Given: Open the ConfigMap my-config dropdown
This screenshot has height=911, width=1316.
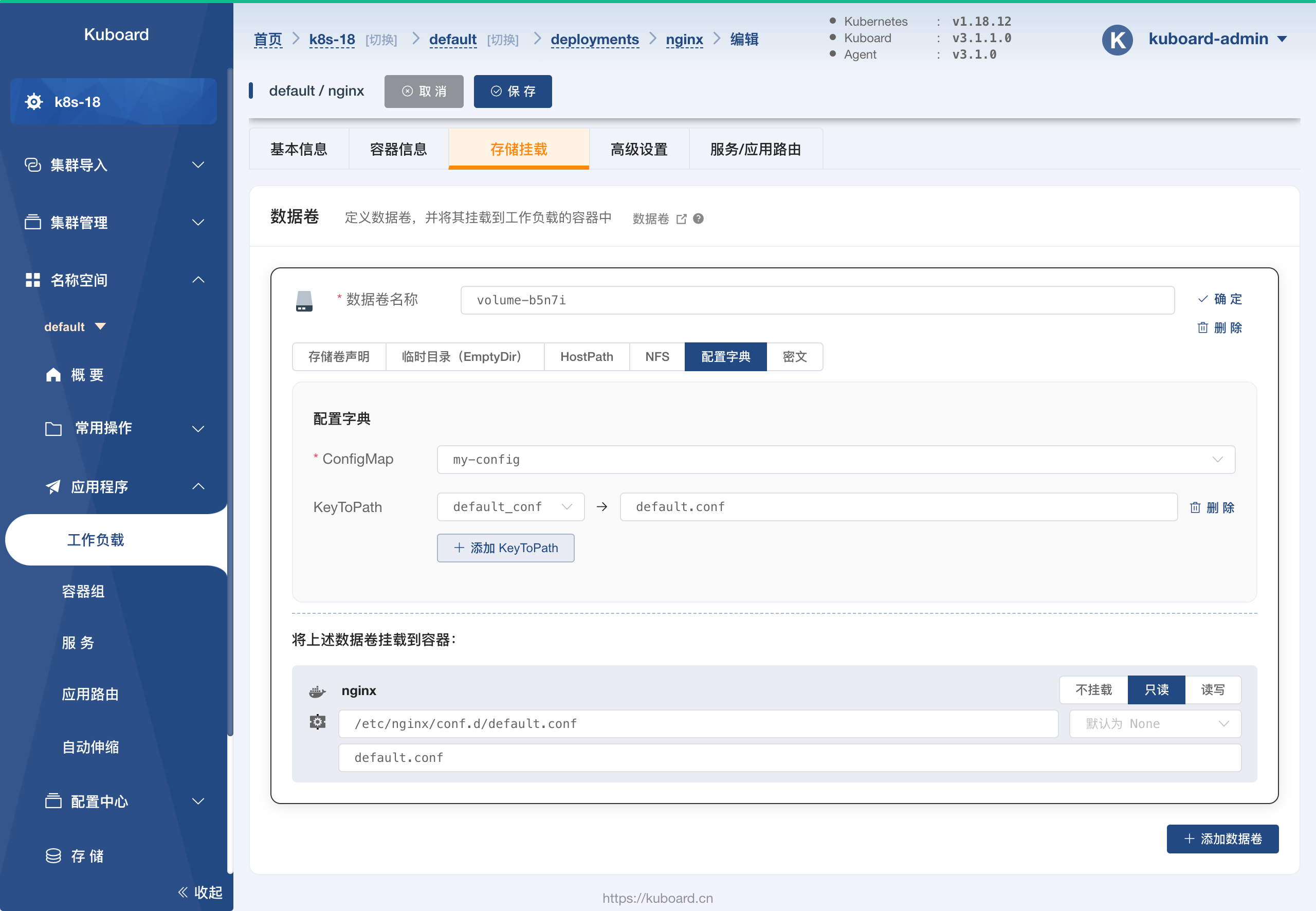Looking at the screenshot, I should (835, 460).
